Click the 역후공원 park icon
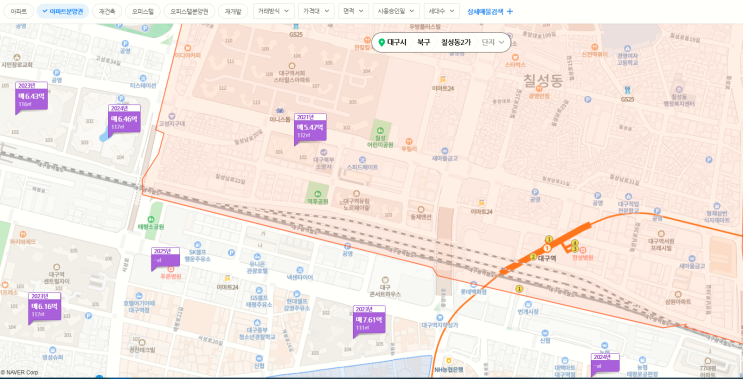The width and height of the screenshot is (743, 379). click(x=317, y=193)
